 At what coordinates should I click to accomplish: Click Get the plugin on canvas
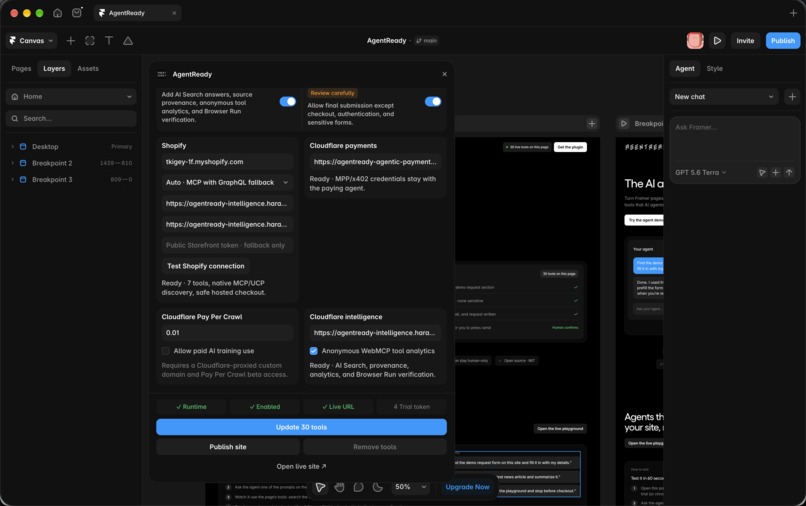[x=570, y=147]
